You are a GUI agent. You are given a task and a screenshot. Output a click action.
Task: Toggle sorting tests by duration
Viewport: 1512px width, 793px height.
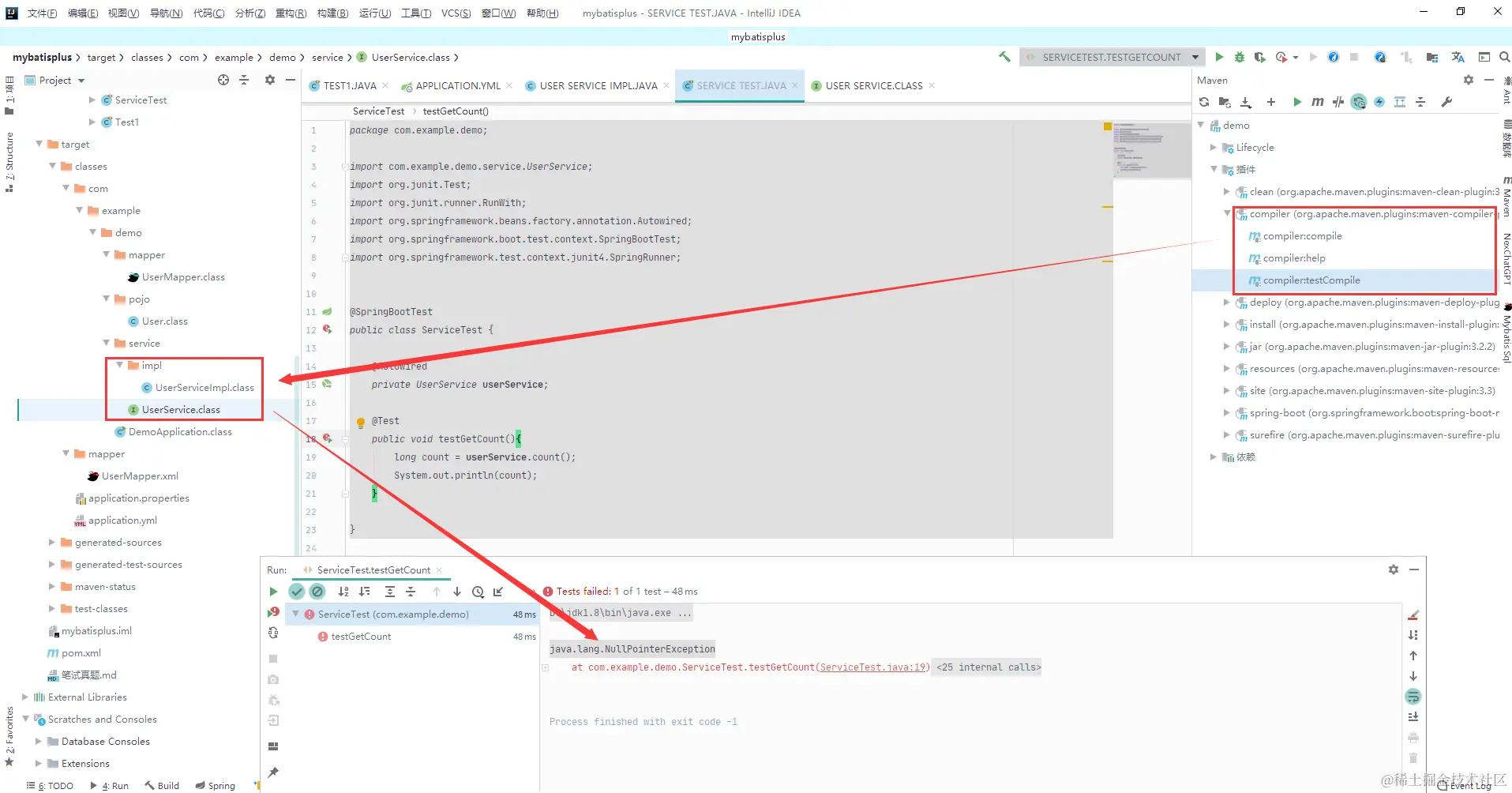pyautogui.click(x=364, y=592)
